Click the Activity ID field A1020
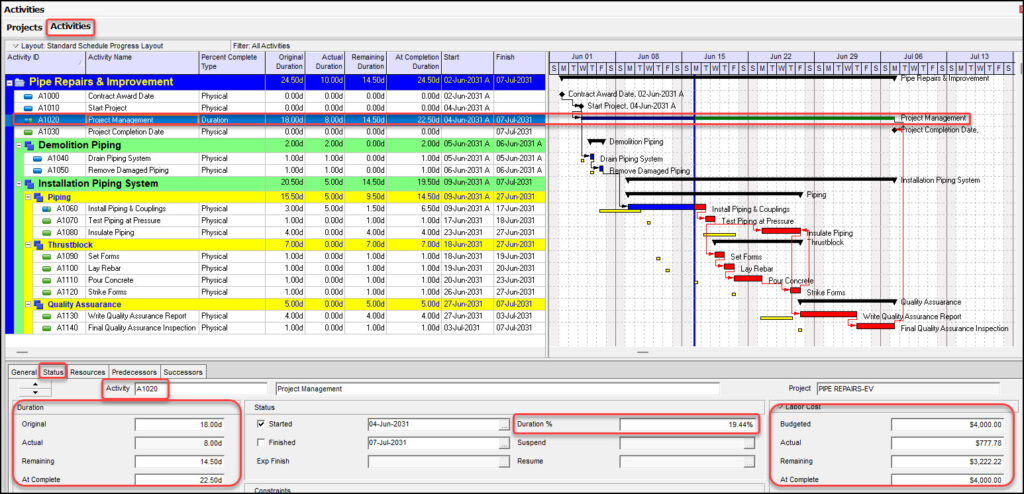 [200, 389]
